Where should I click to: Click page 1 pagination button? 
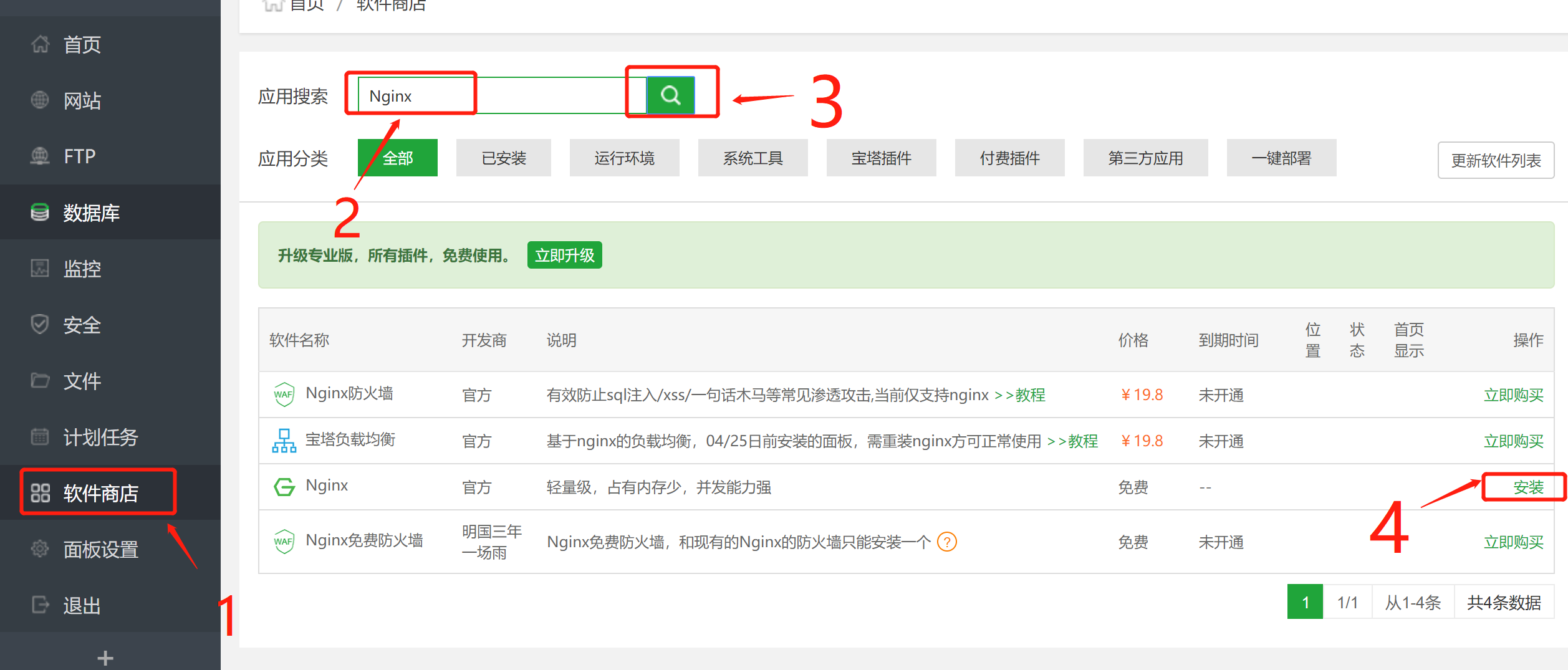point(1304,602)
